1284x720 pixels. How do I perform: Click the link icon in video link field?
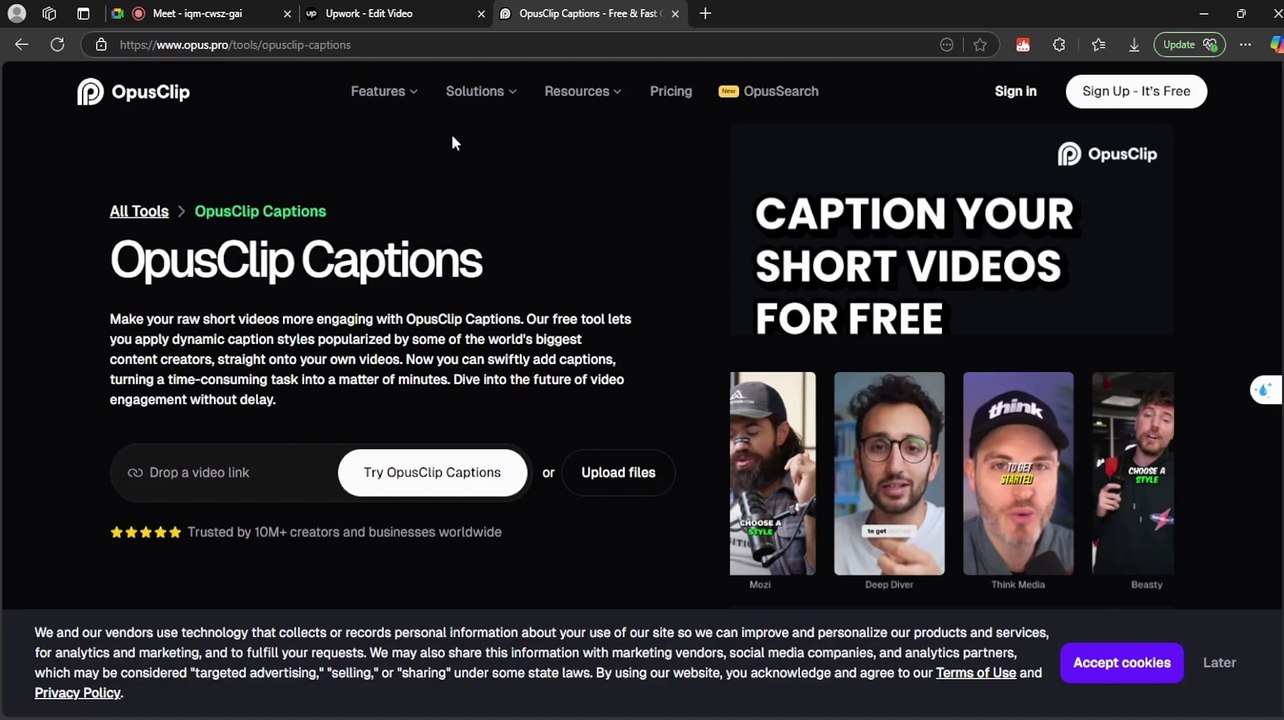point(135,473)
